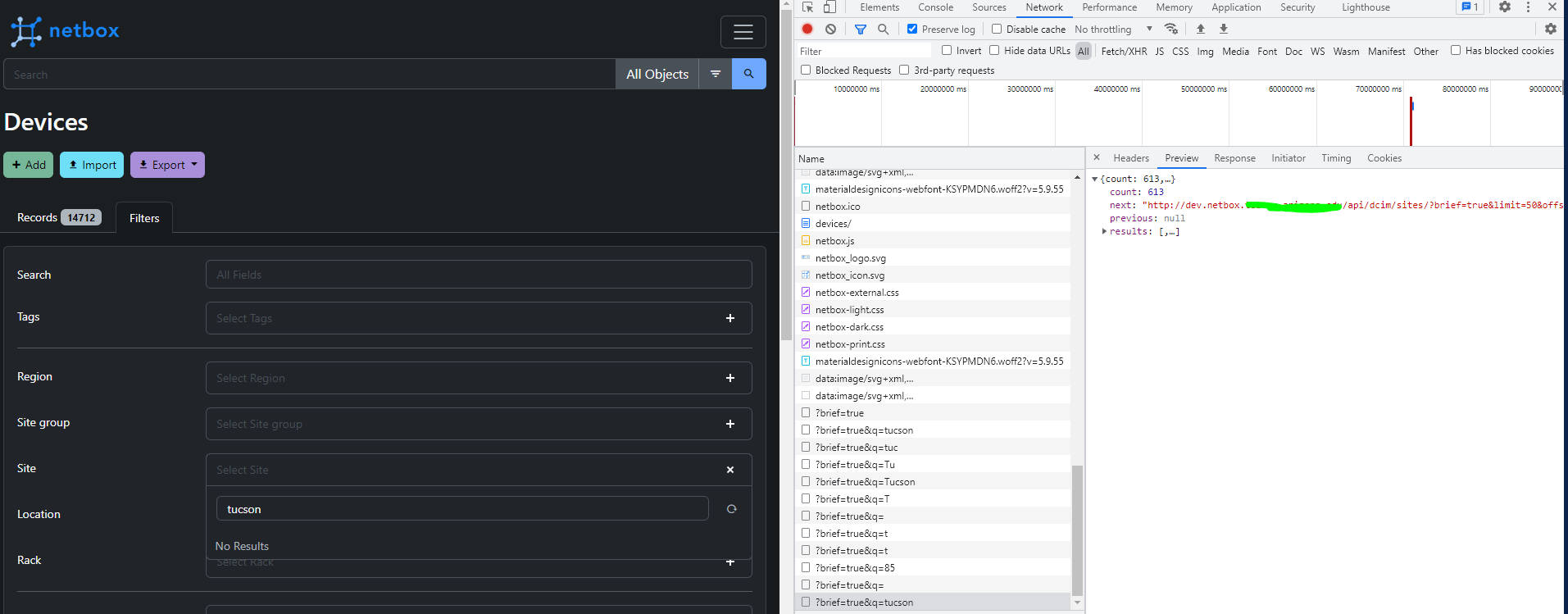Open the Export dropdown button
This screenshot has width=1568, height=614.
point(167,165)
